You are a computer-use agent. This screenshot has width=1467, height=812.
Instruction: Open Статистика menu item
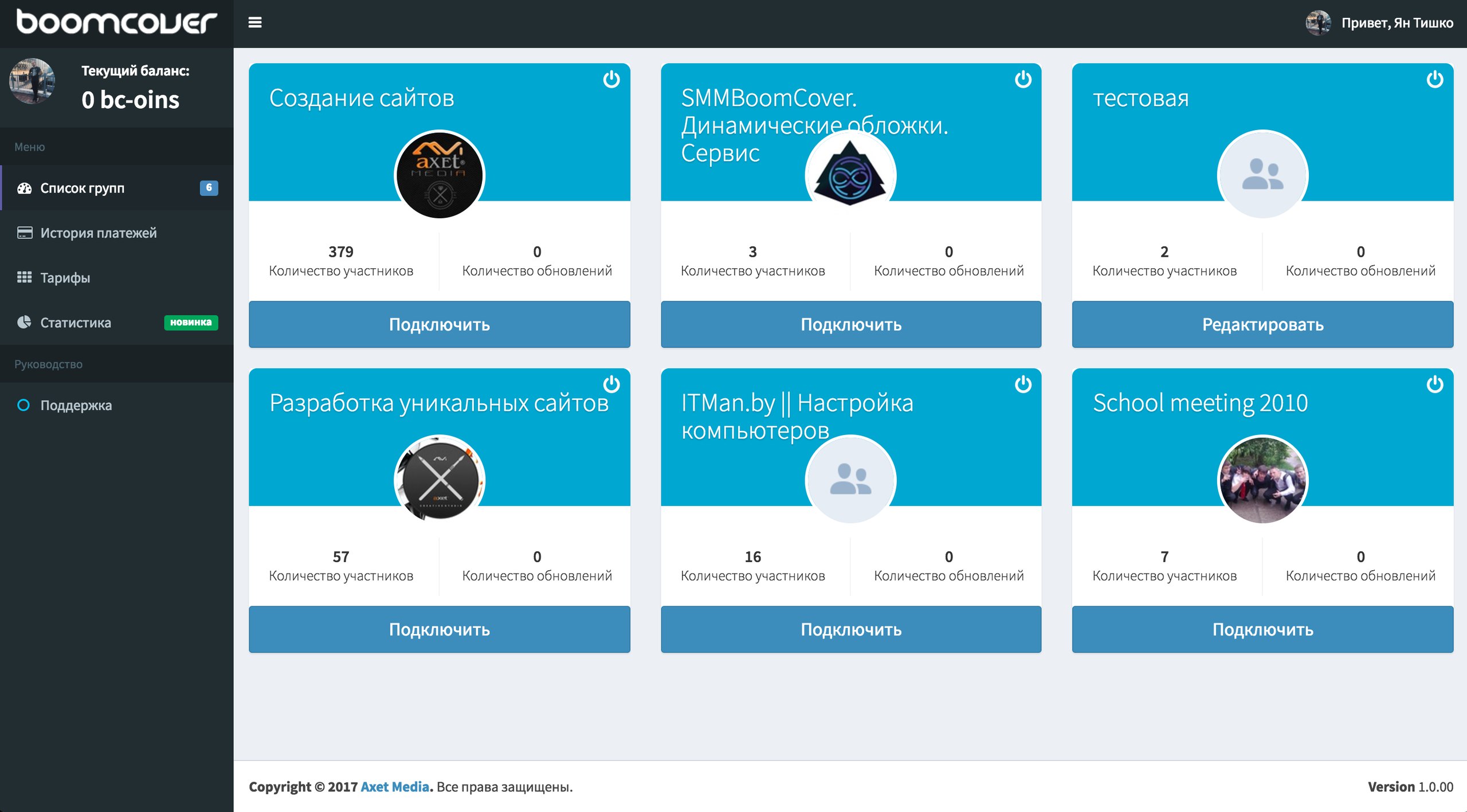pos(117,322)
